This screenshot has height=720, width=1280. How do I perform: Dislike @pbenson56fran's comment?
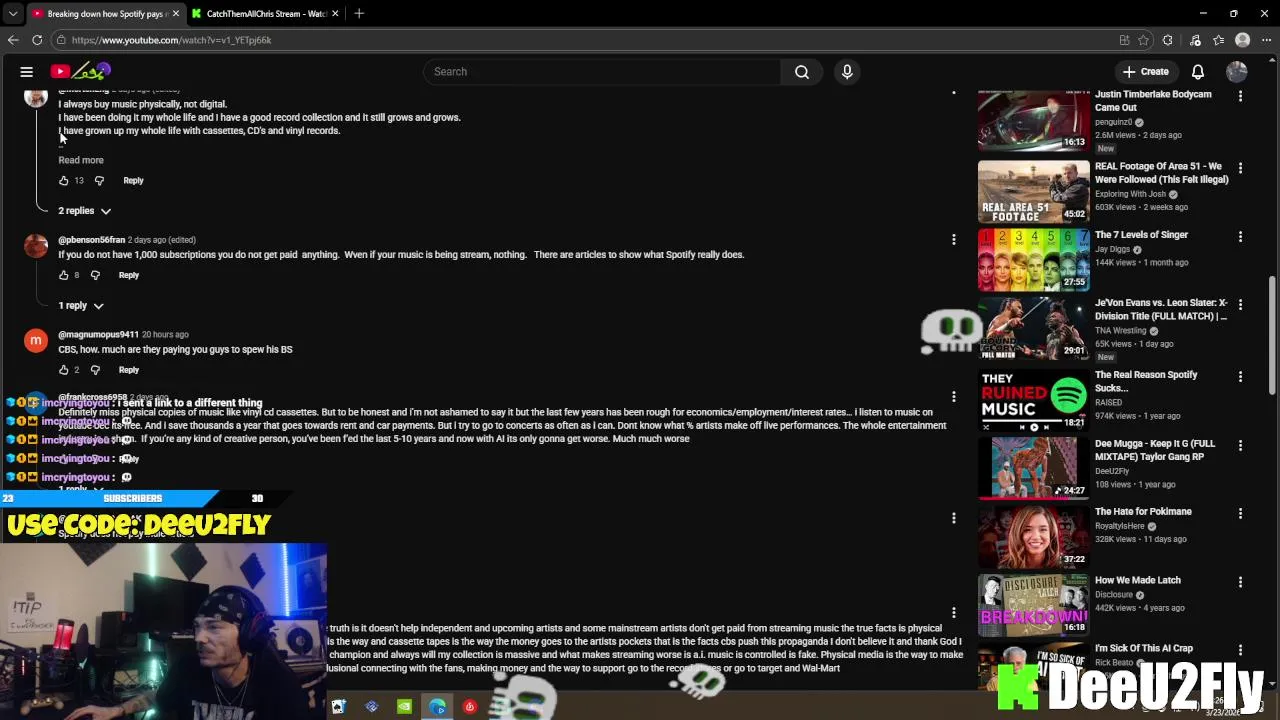(96, 275)
